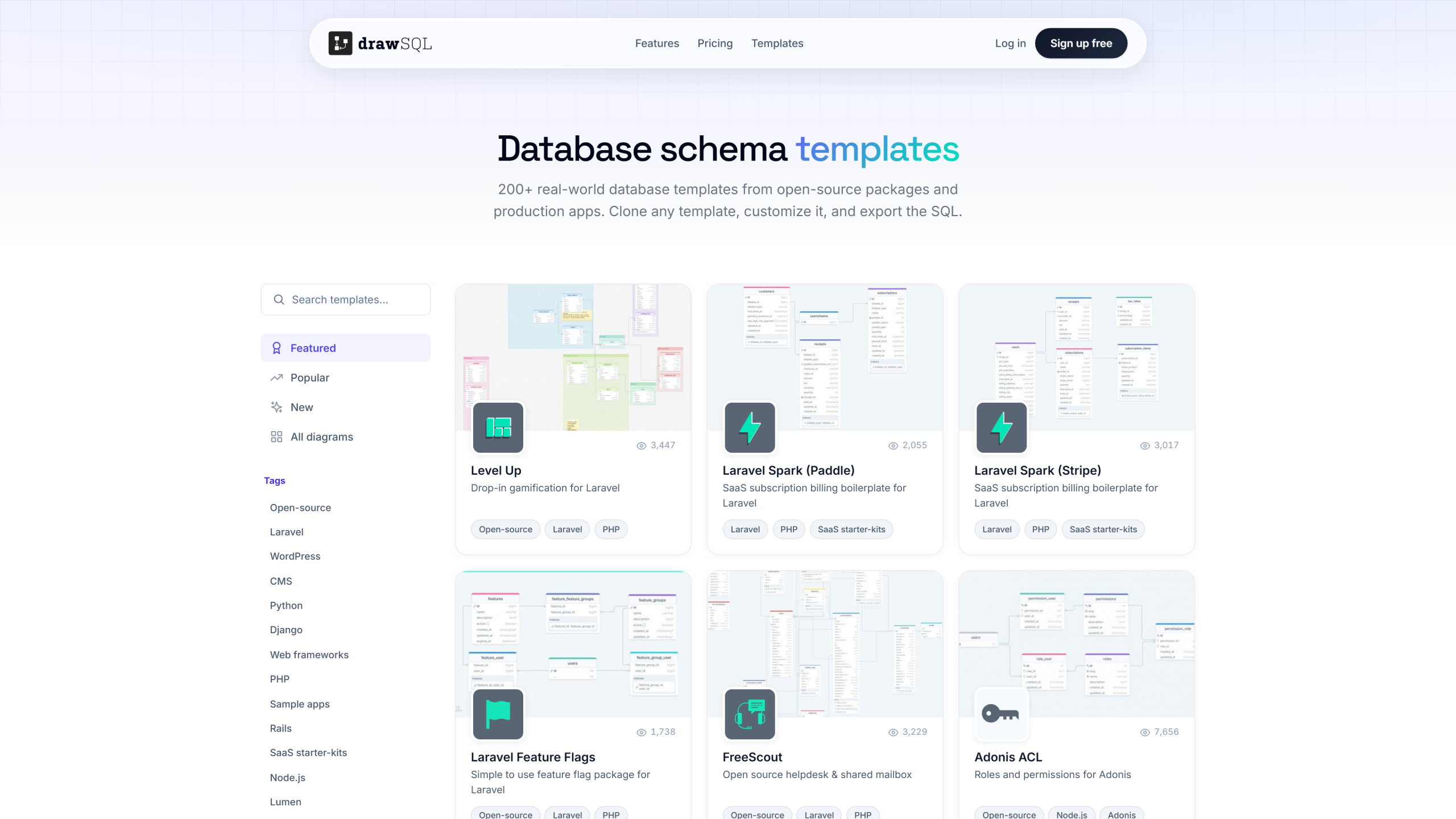
Task: Open the Adonis ACL template title
Action: click(1008, 757)
